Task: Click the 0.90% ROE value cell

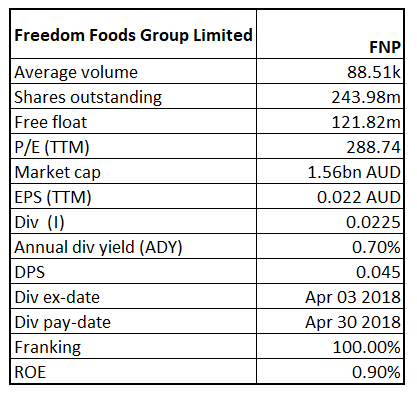Action: point(330,371)
